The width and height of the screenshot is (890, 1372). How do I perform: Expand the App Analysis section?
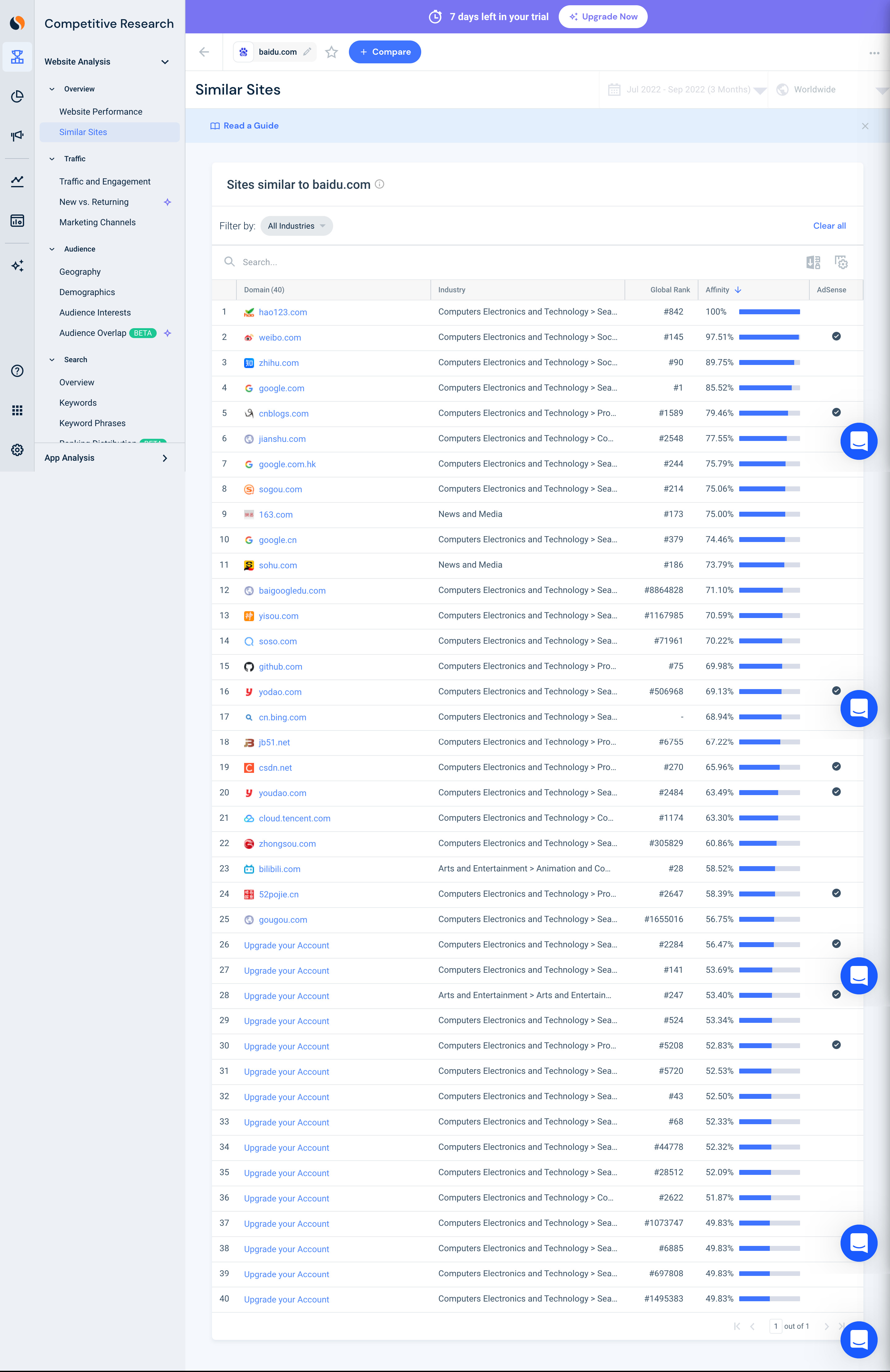[x=165, y=458]
